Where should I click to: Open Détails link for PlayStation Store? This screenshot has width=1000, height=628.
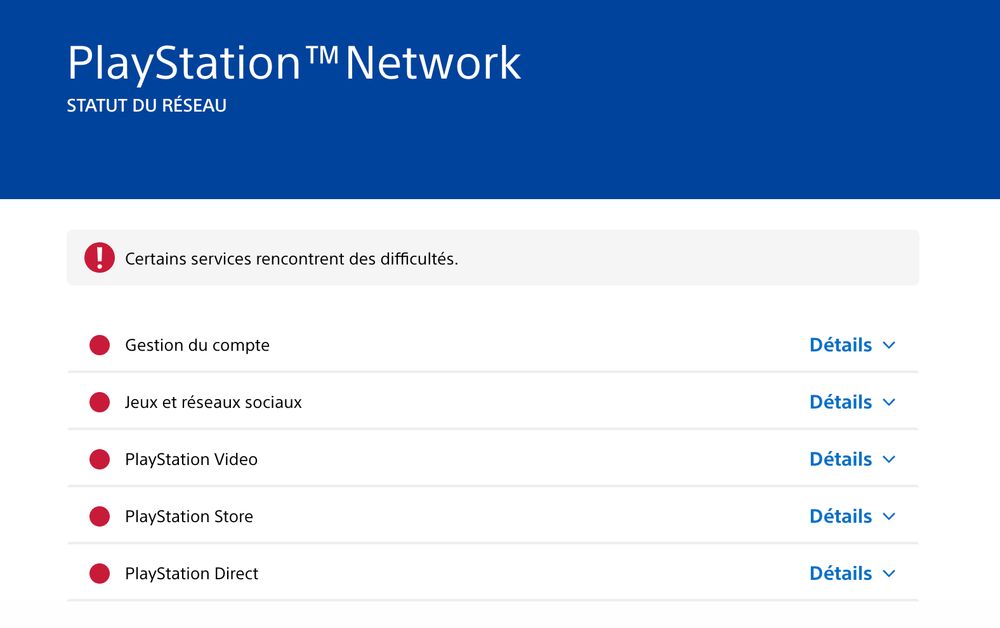click(841, 516)
